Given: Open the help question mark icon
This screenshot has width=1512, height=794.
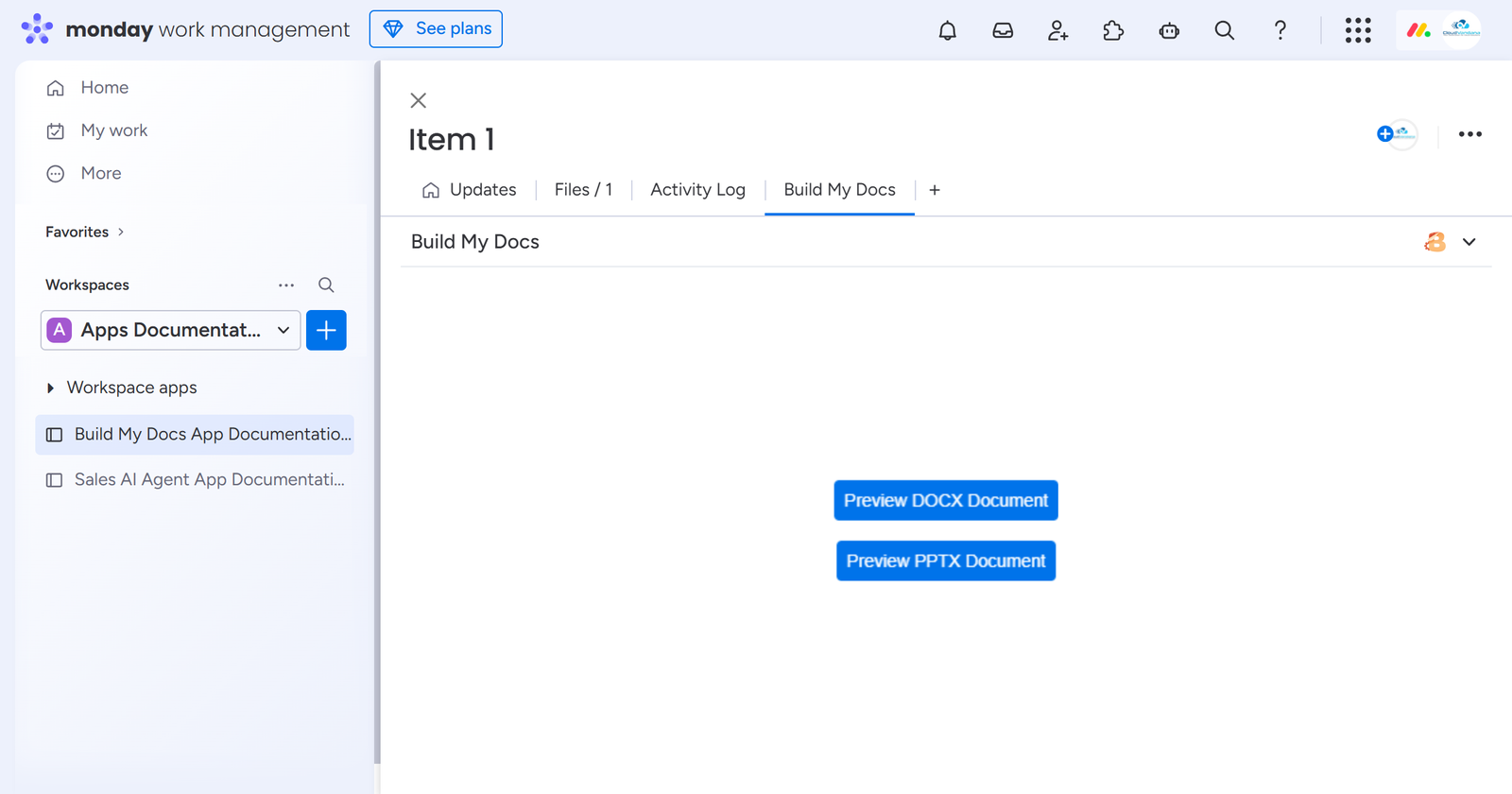Looking at the screenshot, I should coord(1280,30).
